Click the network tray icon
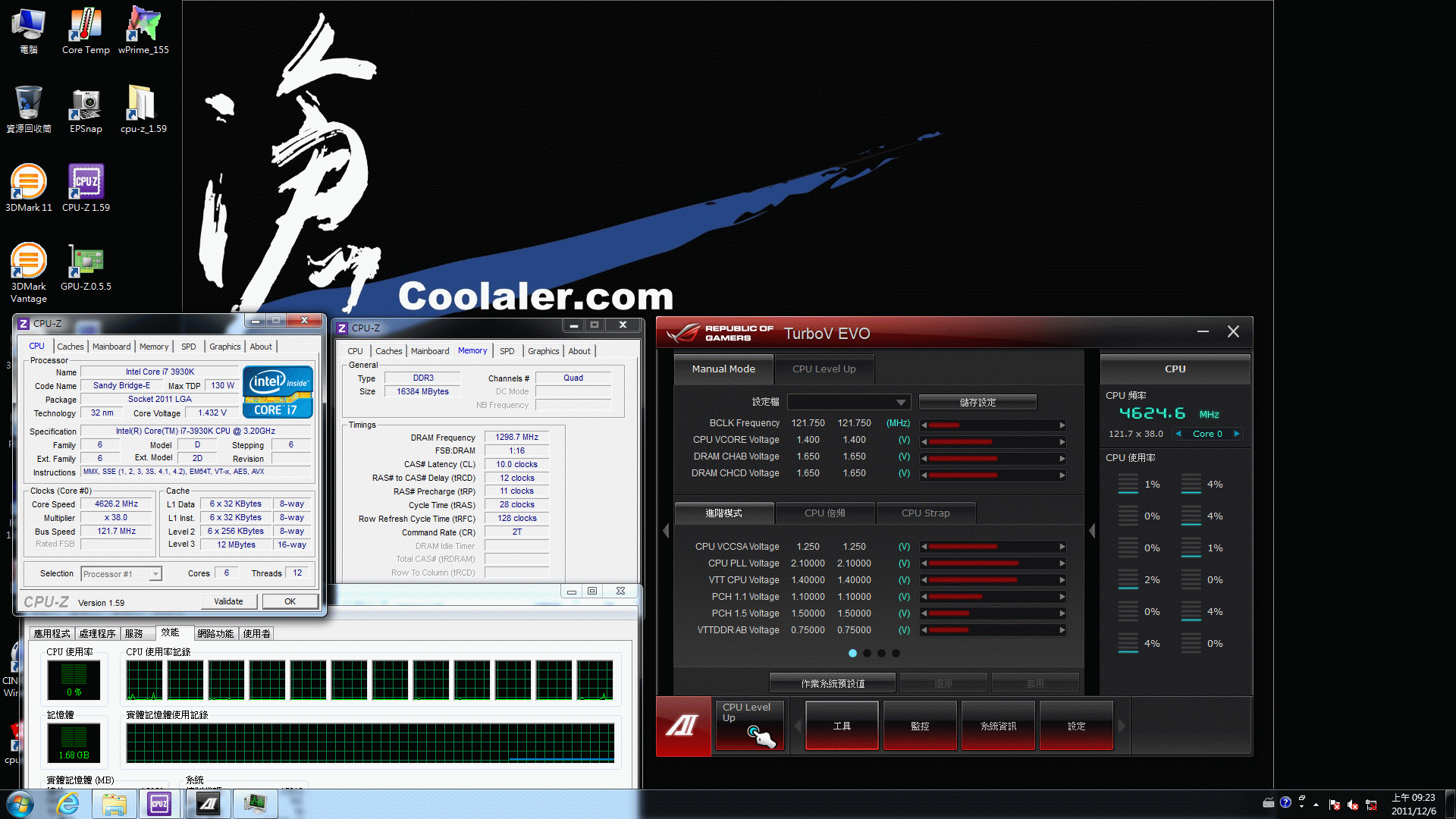 [x=1371, y=804]
